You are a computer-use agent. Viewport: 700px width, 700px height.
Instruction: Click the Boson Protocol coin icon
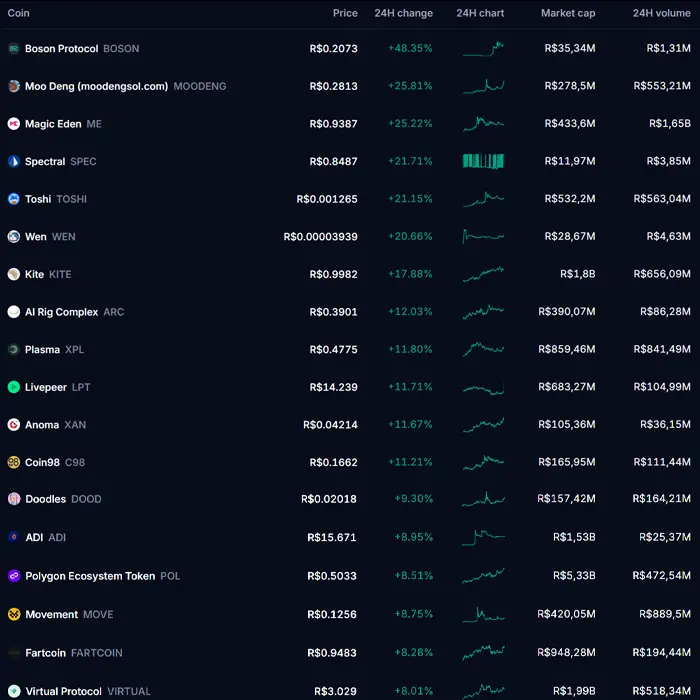[x=14, y=48]
